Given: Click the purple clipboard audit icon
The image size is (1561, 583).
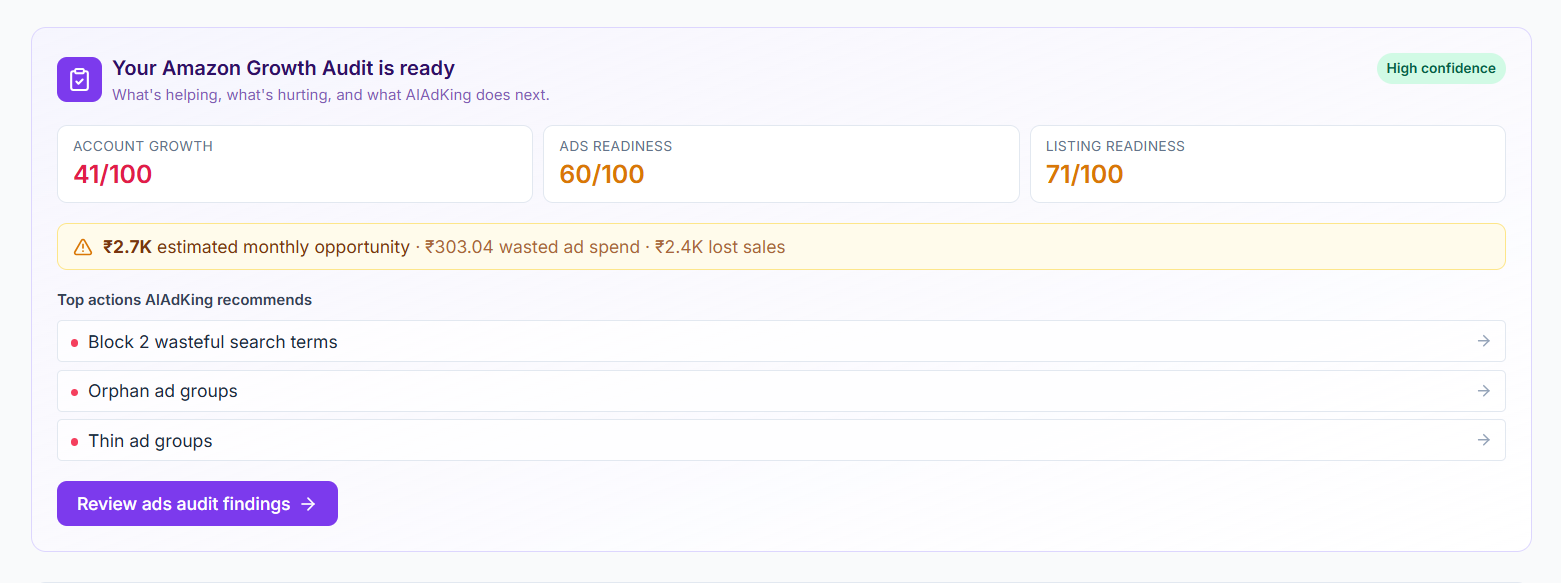Looking at the screenshot, I should [x=79, y=79].
